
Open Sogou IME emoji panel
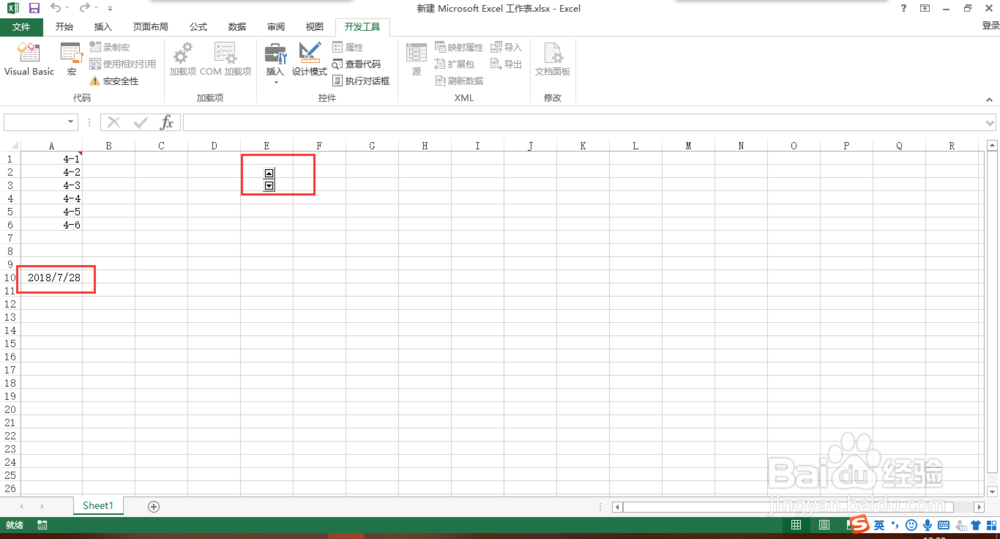(x=911, y=525)
